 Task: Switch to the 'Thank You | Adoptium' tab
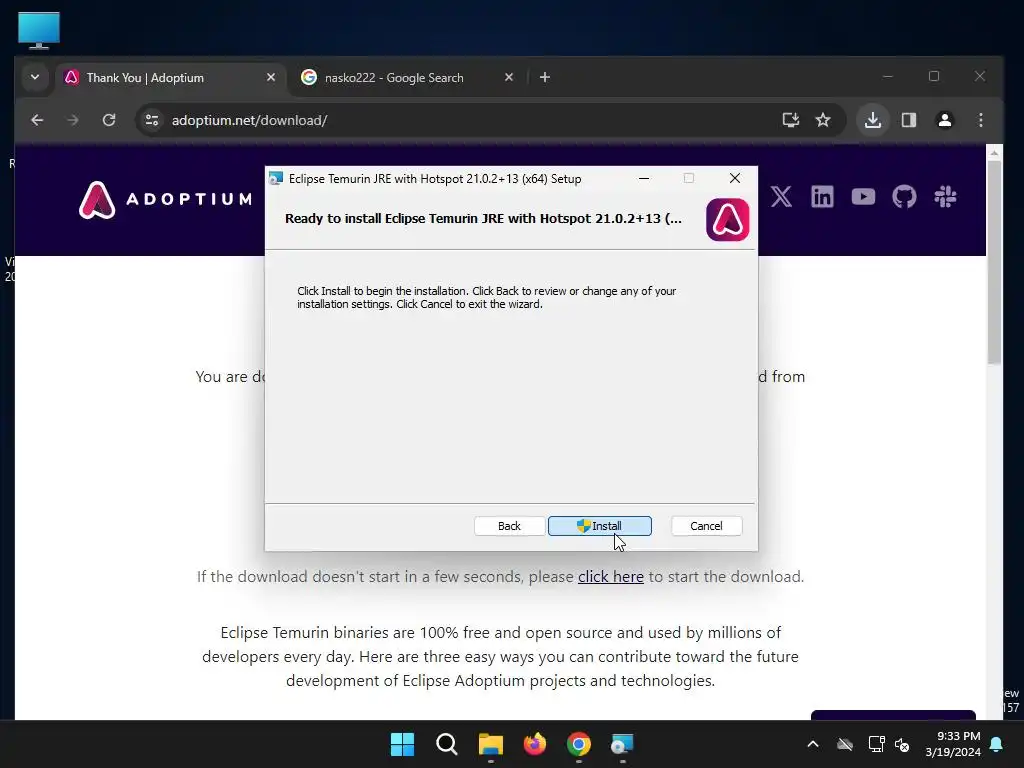click(x=171, y=78)
